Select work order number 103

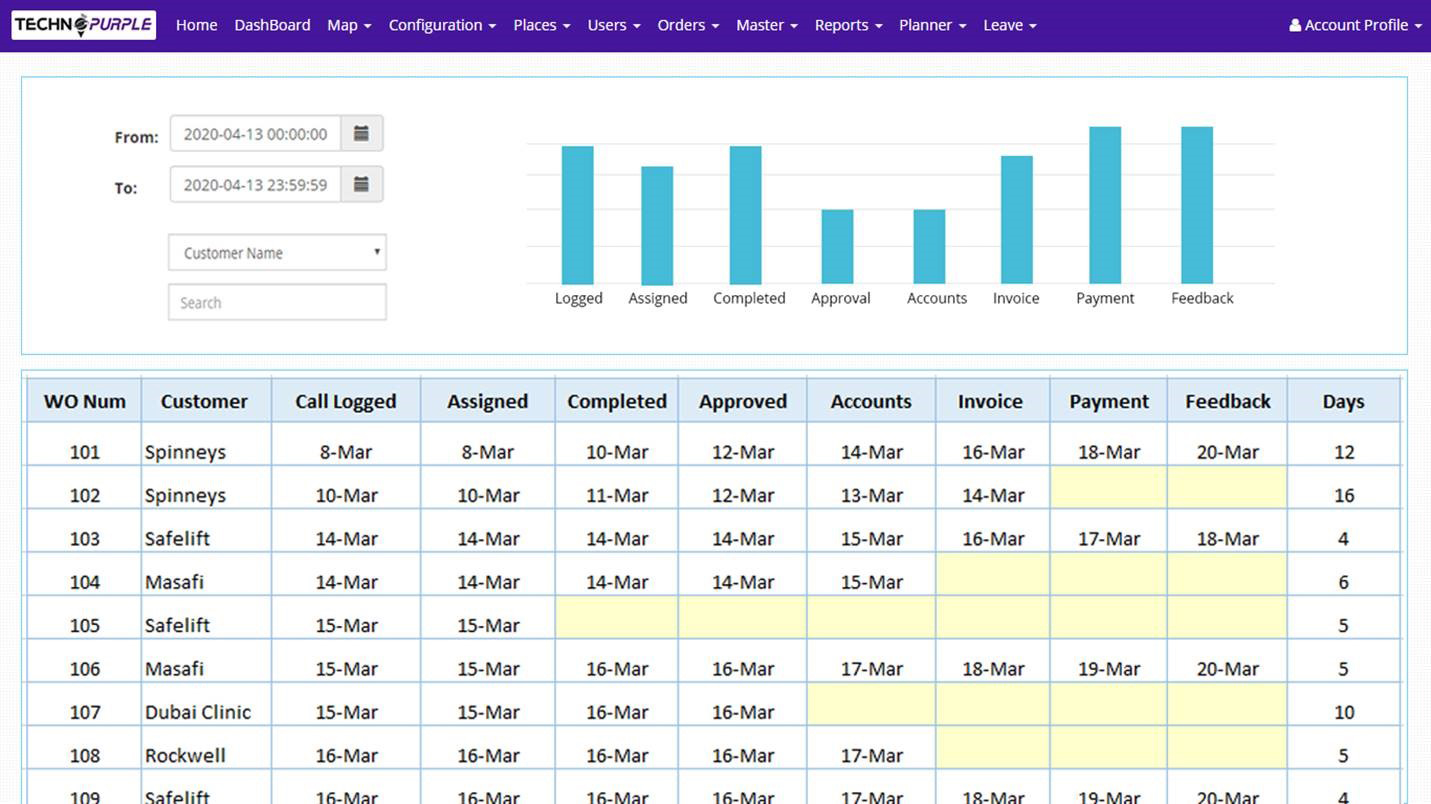click(x=85, y=538)
